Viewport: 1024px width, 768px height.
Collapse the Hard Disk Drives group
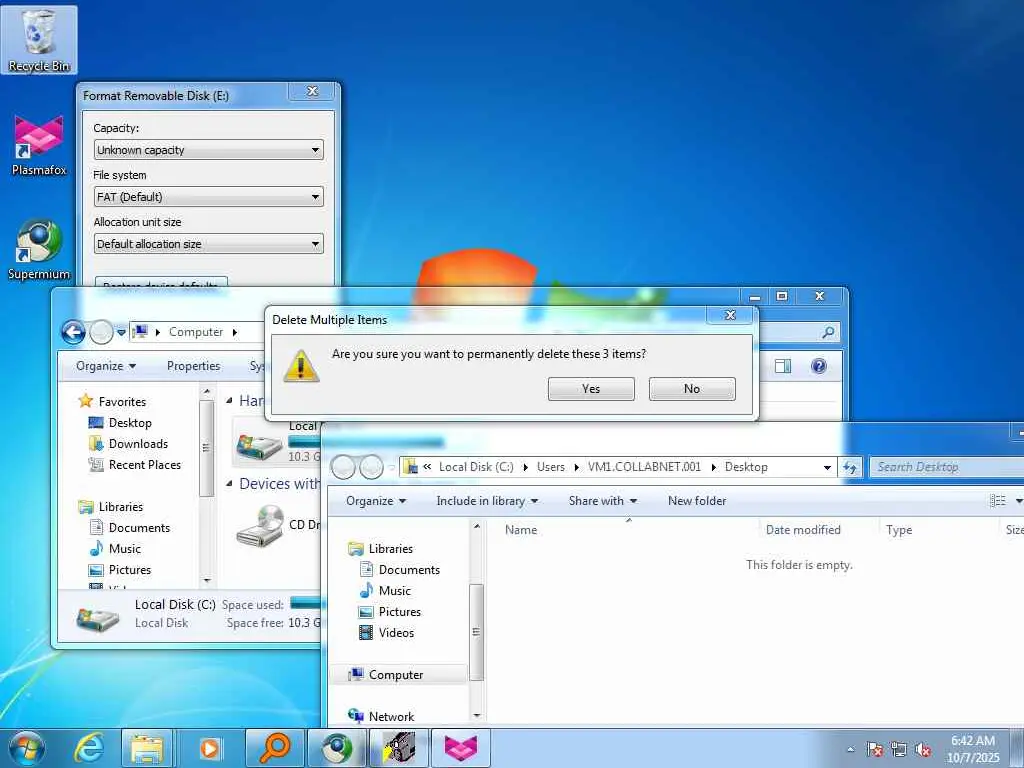229,400
